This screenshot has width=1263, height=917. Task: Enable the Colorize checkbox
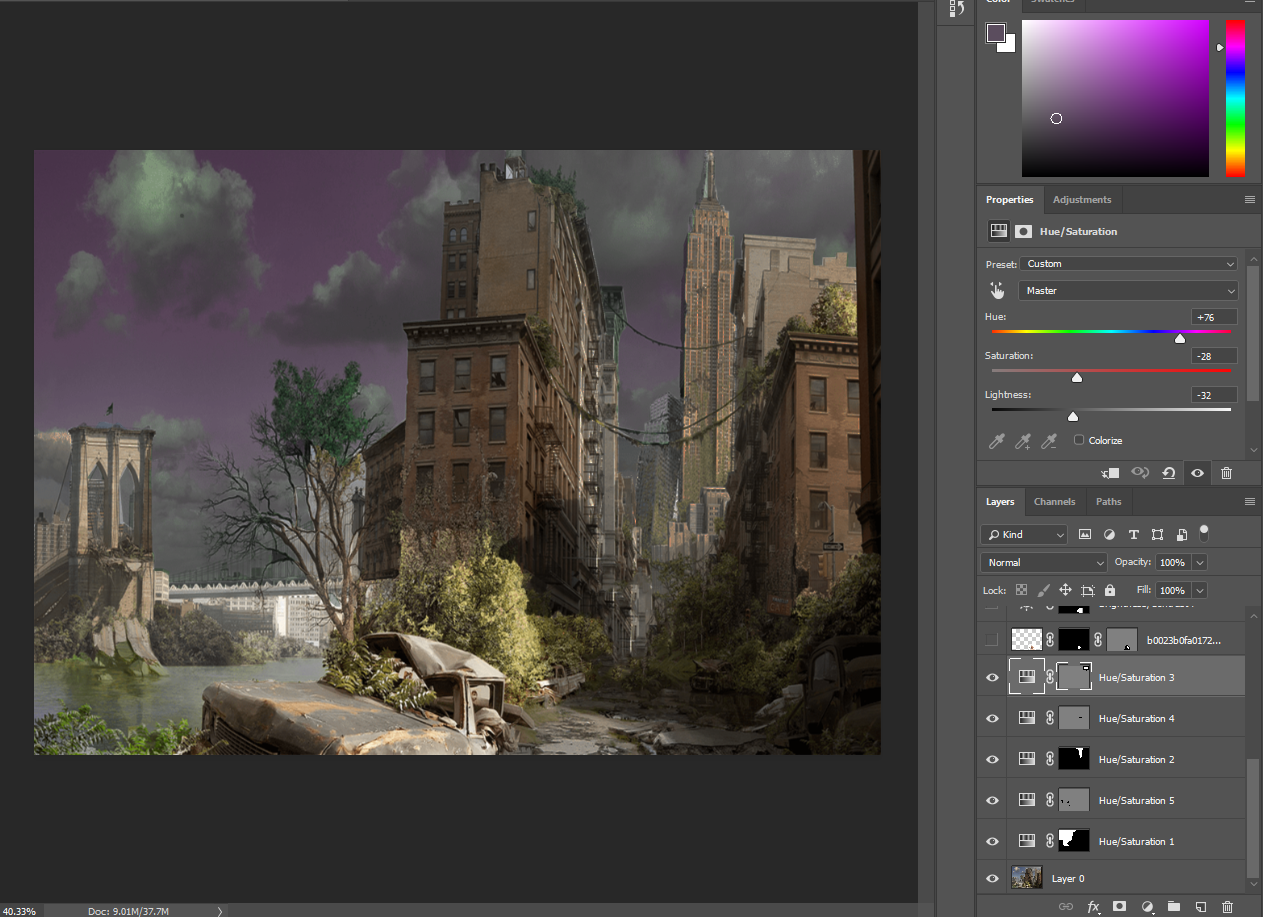[x=1078, y=440]
